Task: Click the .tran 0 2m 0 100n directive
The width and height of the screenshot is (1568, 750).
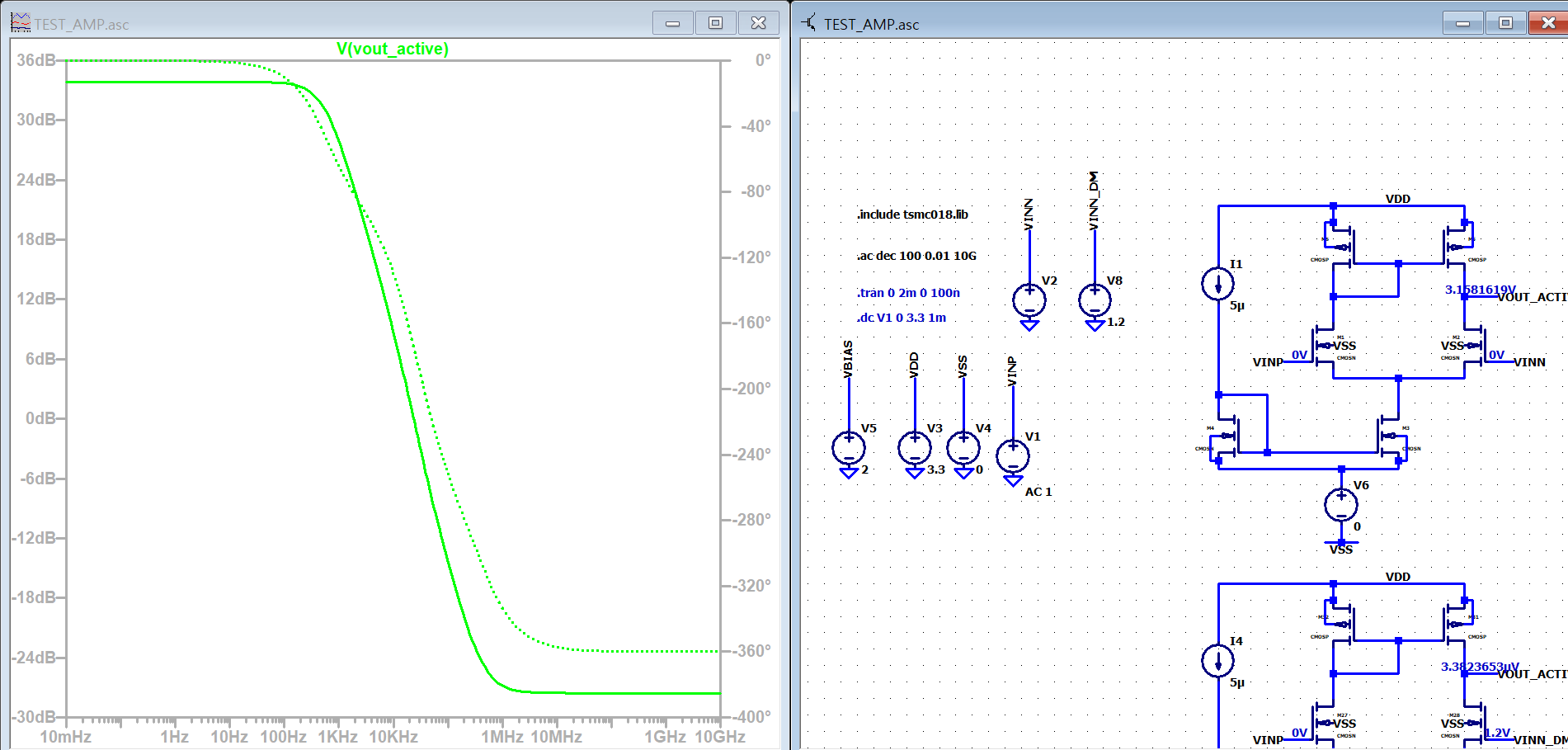Action: [908, 293]
